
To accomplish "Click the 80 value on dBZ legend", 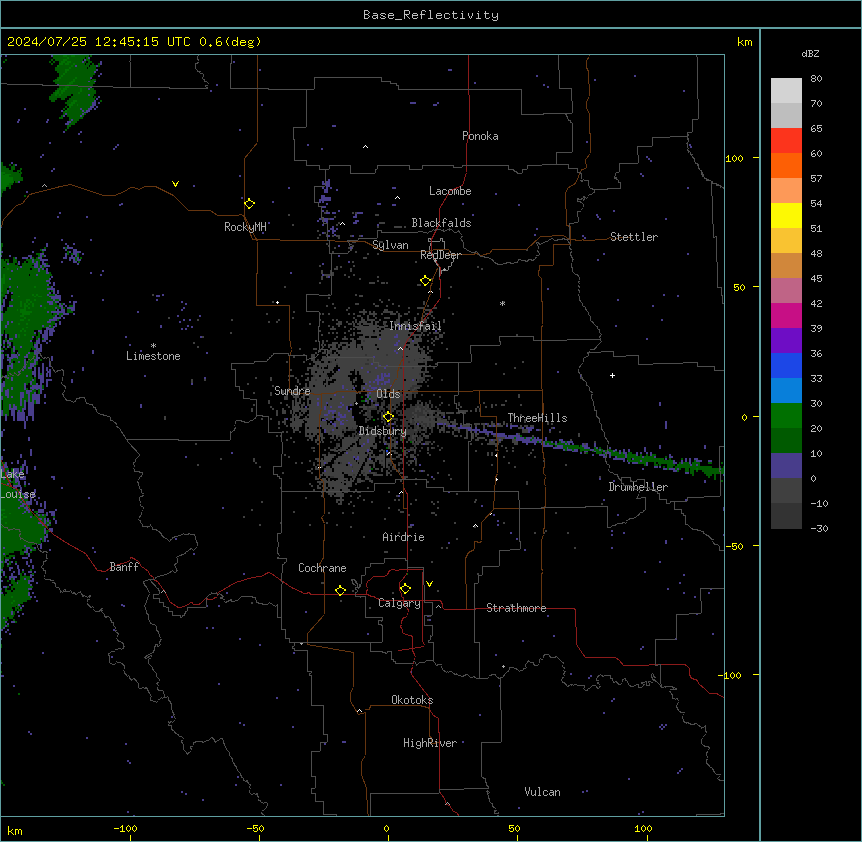I will pos(816,79).
